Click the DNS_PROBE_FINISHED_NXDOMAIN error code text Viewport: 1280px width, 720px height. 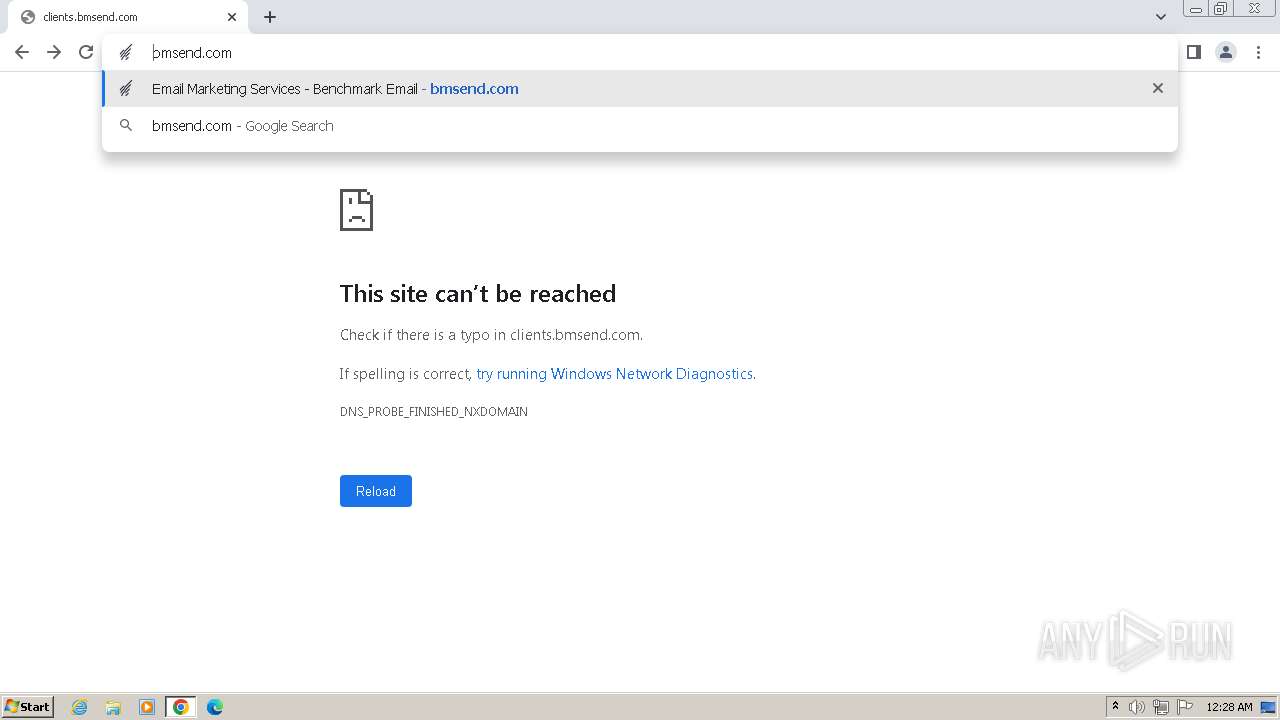(434, 412)
